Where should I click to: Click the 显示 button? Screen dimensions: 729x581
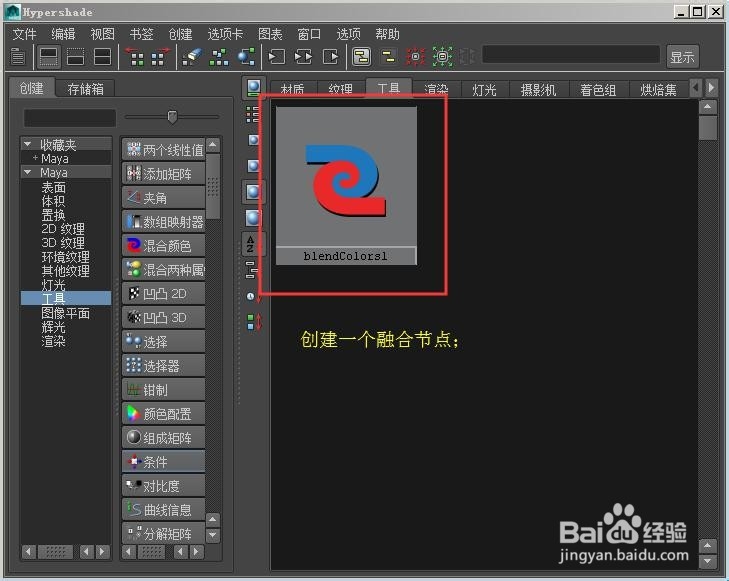(x=683, y=57)
